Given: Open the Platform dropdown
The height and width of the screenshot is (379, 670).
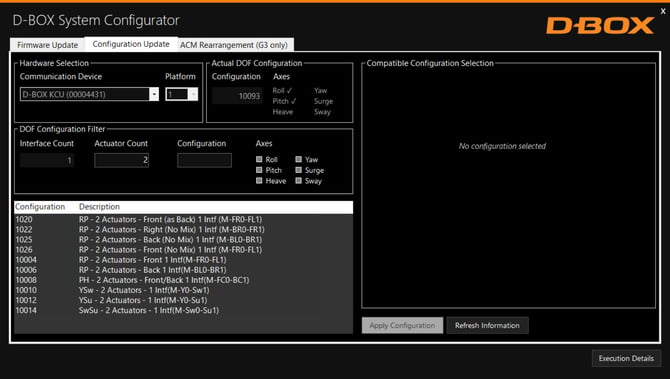Looking at the screenshot, I should (193, 94).
